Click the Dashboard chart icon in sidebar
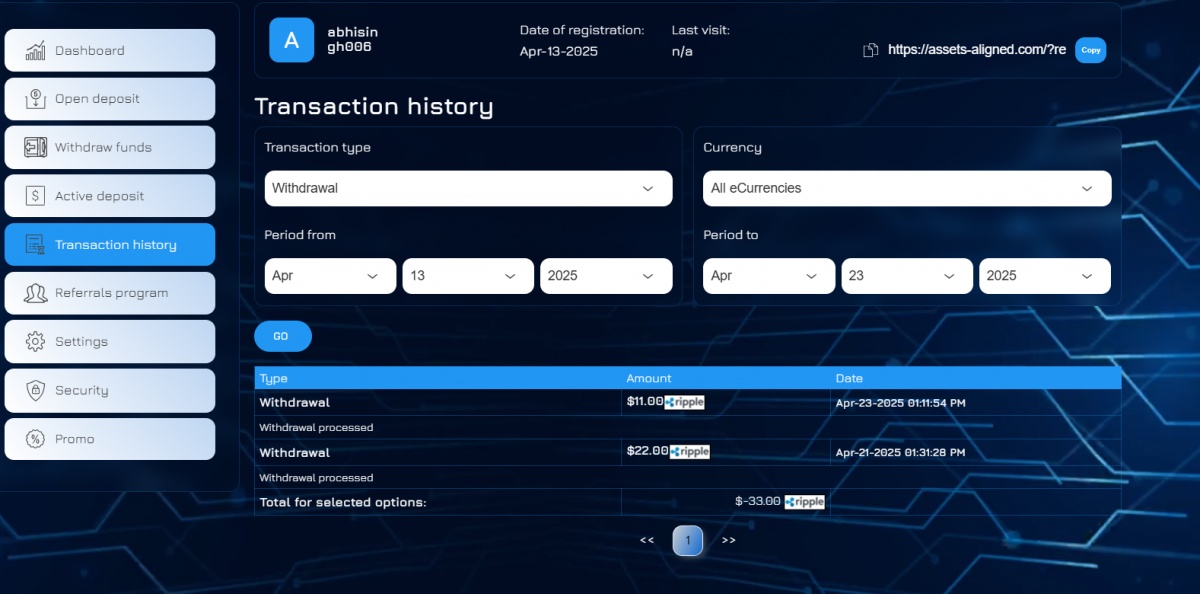The image size is (1200, 594). click(36, 51)
